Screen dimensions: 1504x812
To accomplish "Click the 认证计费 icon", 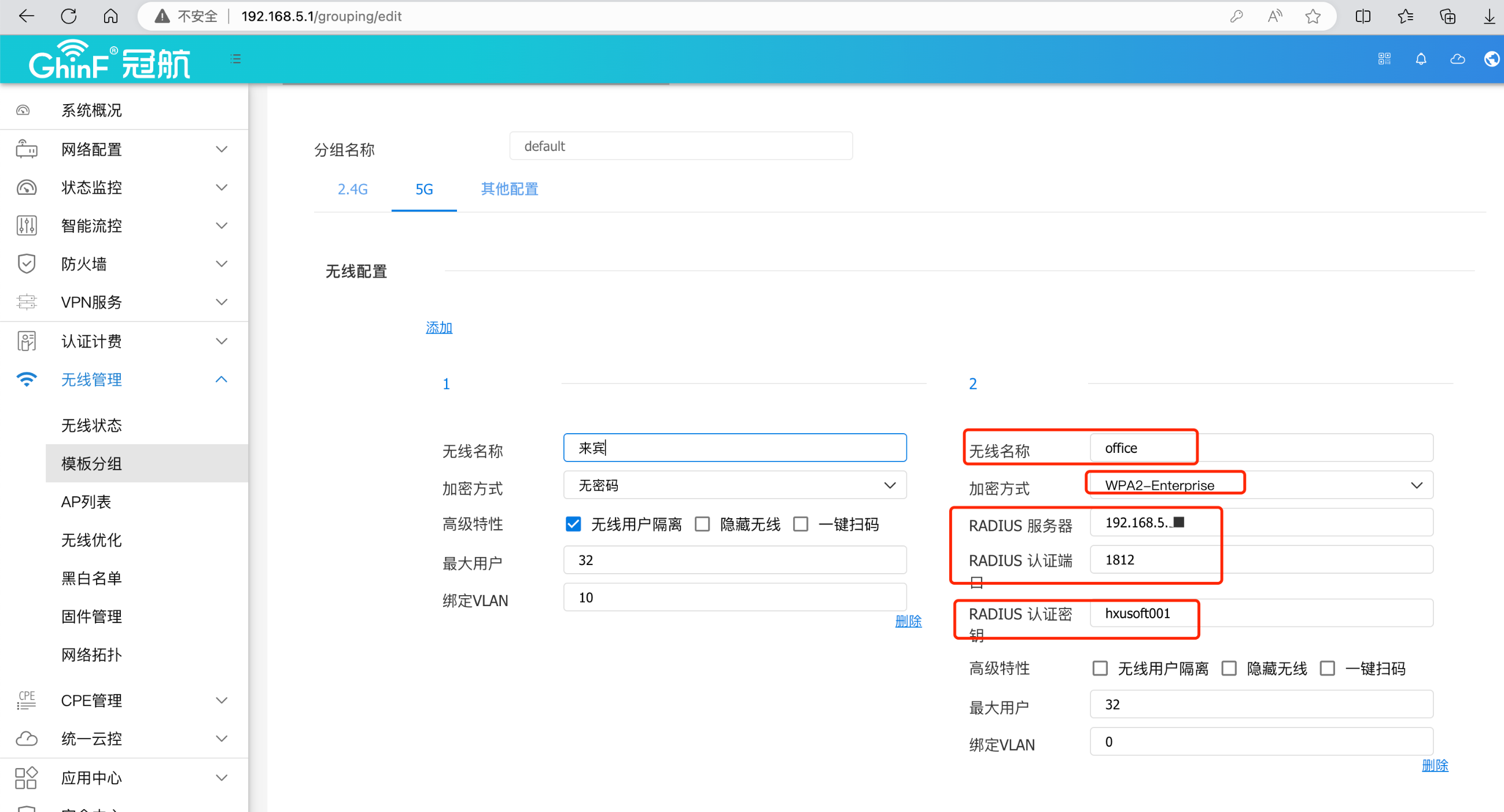I will point(26,341).
